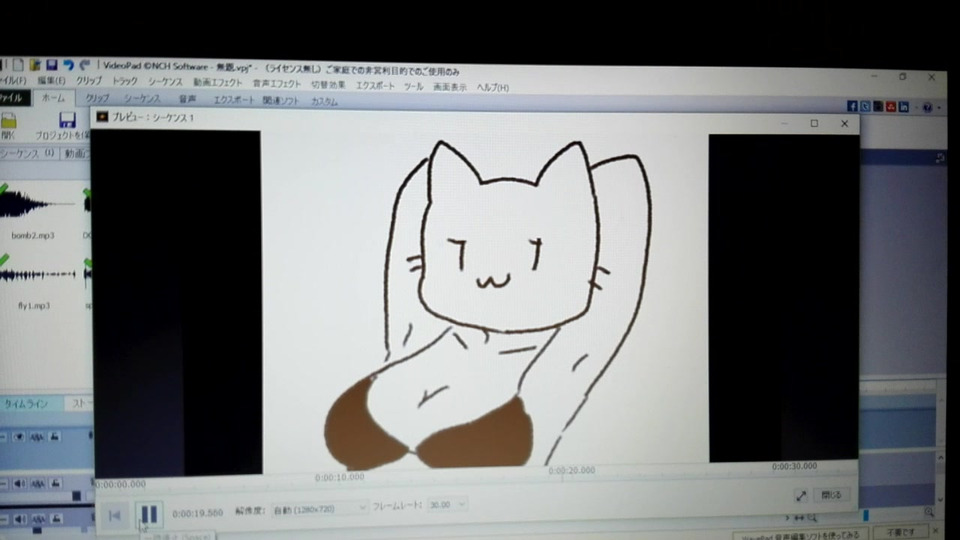Open the トラック menu

pyautogui.click(x=125, y=81)
